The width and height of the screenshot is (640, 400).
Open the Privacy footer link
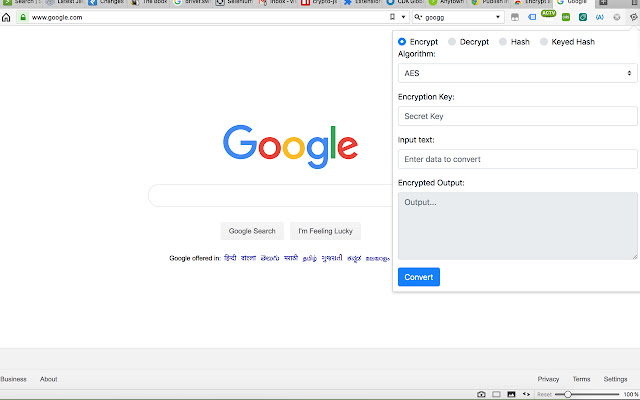pos(548,379)
